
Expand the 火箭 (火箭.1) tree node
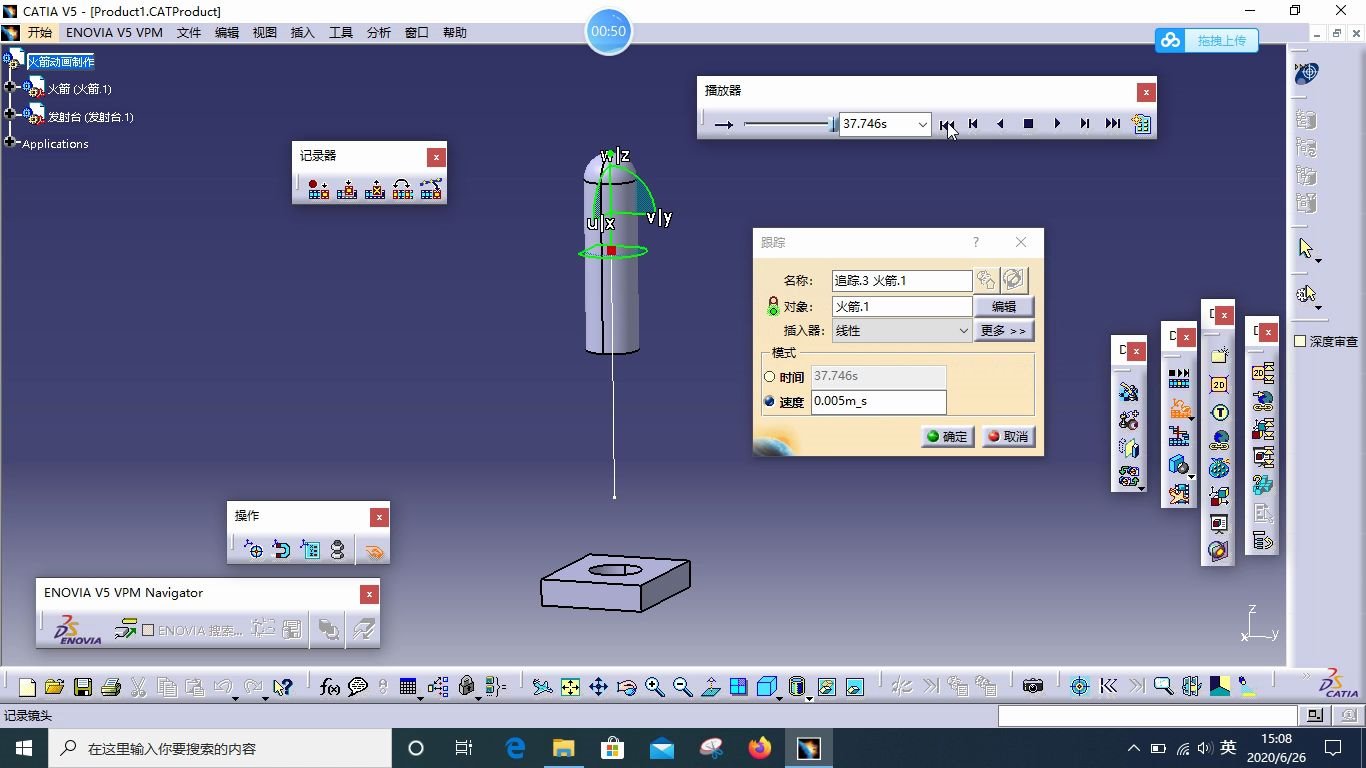click(11, 88)
